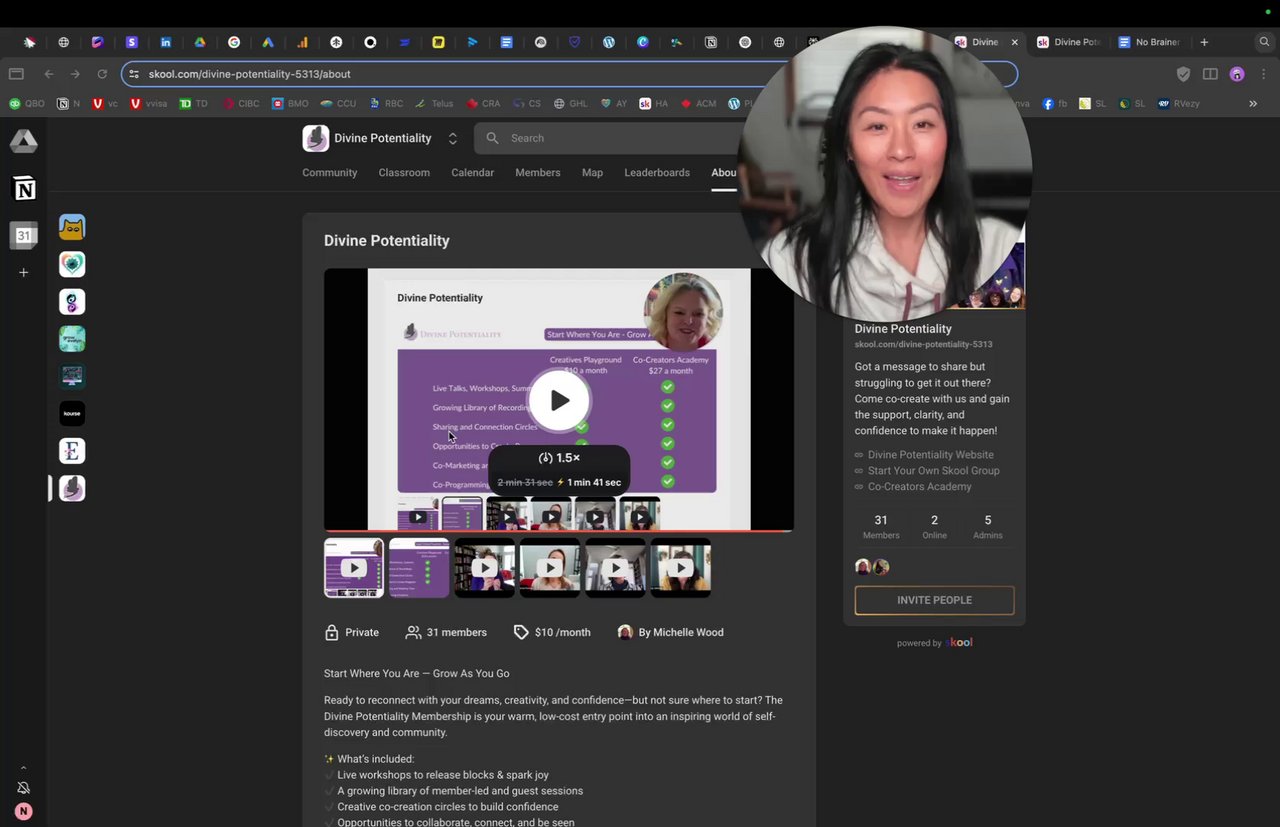Image resolution: width=1280 pixels, height=827 pixels.
Task: Click the Divine Potentiality group logo in header
Action: [x=316, y=138]
